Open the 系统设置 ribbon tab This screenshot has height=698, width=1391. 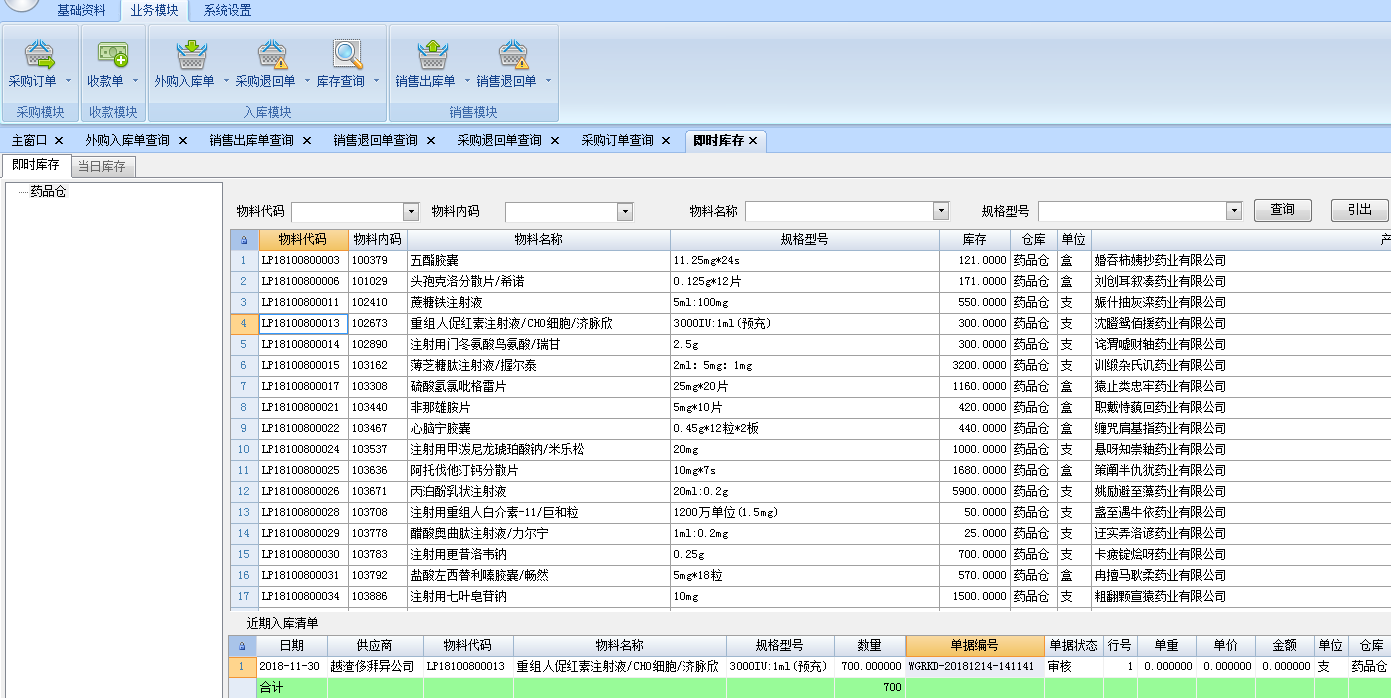pos(228,11)
